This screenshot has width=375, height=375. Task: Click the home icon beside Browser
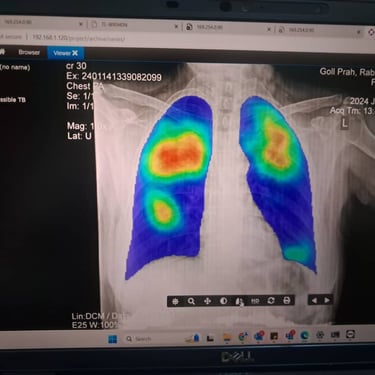click(3, 52)
